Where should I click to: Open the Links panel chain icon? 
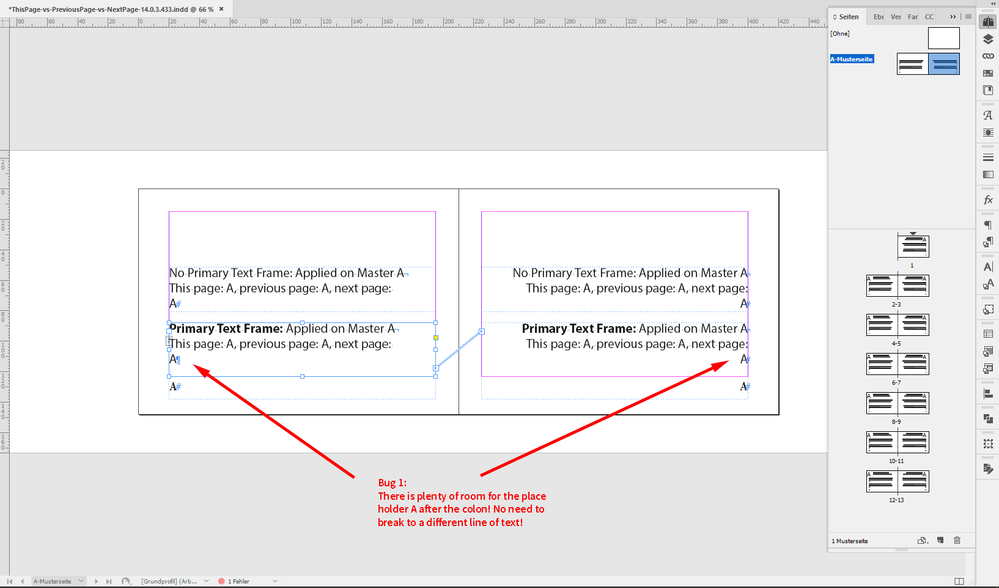(x=987, y=56)
